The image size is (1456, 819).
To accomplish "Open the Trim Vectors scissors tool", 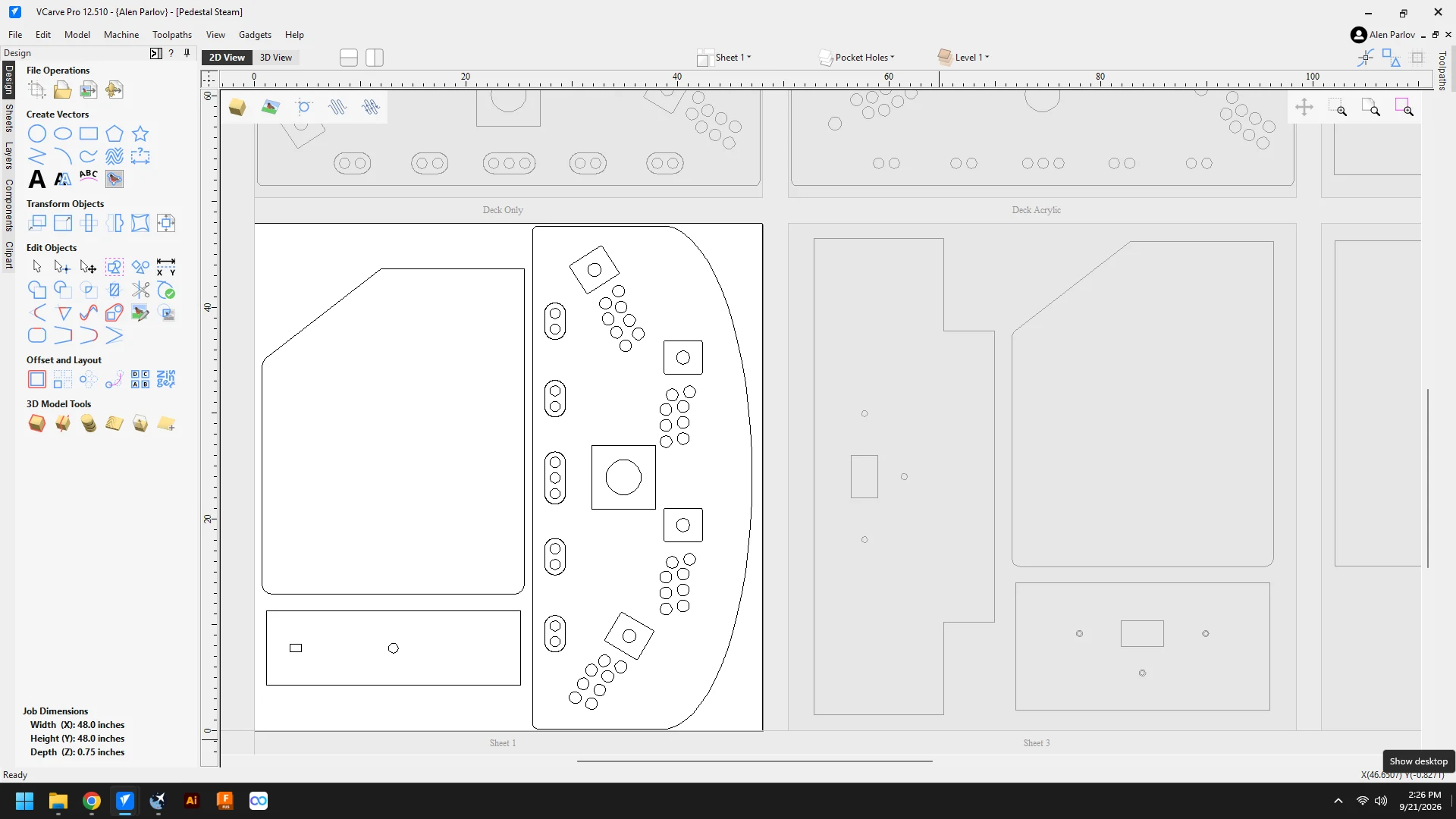I will coord(140,290).
